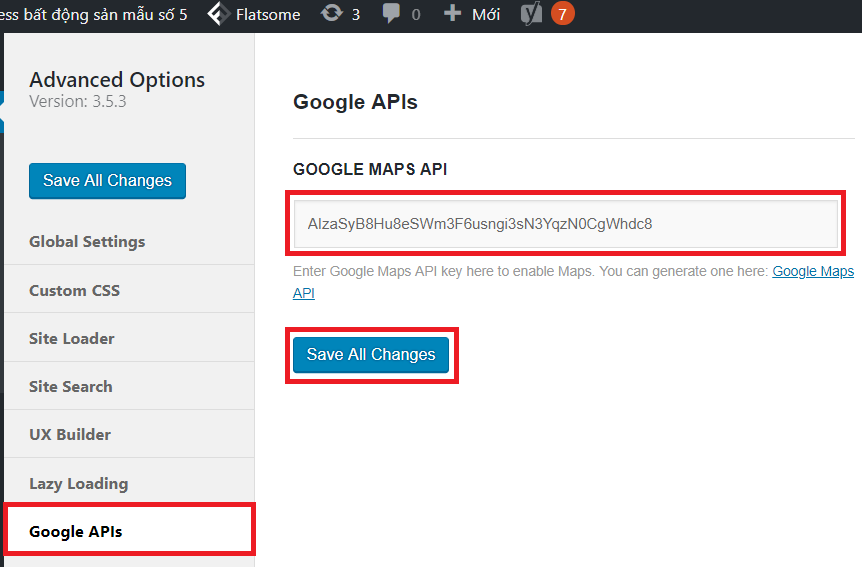Open the Yoast SEO icon in admin bar
This screenshot has width=862, height=567.
tap(532, 14)
